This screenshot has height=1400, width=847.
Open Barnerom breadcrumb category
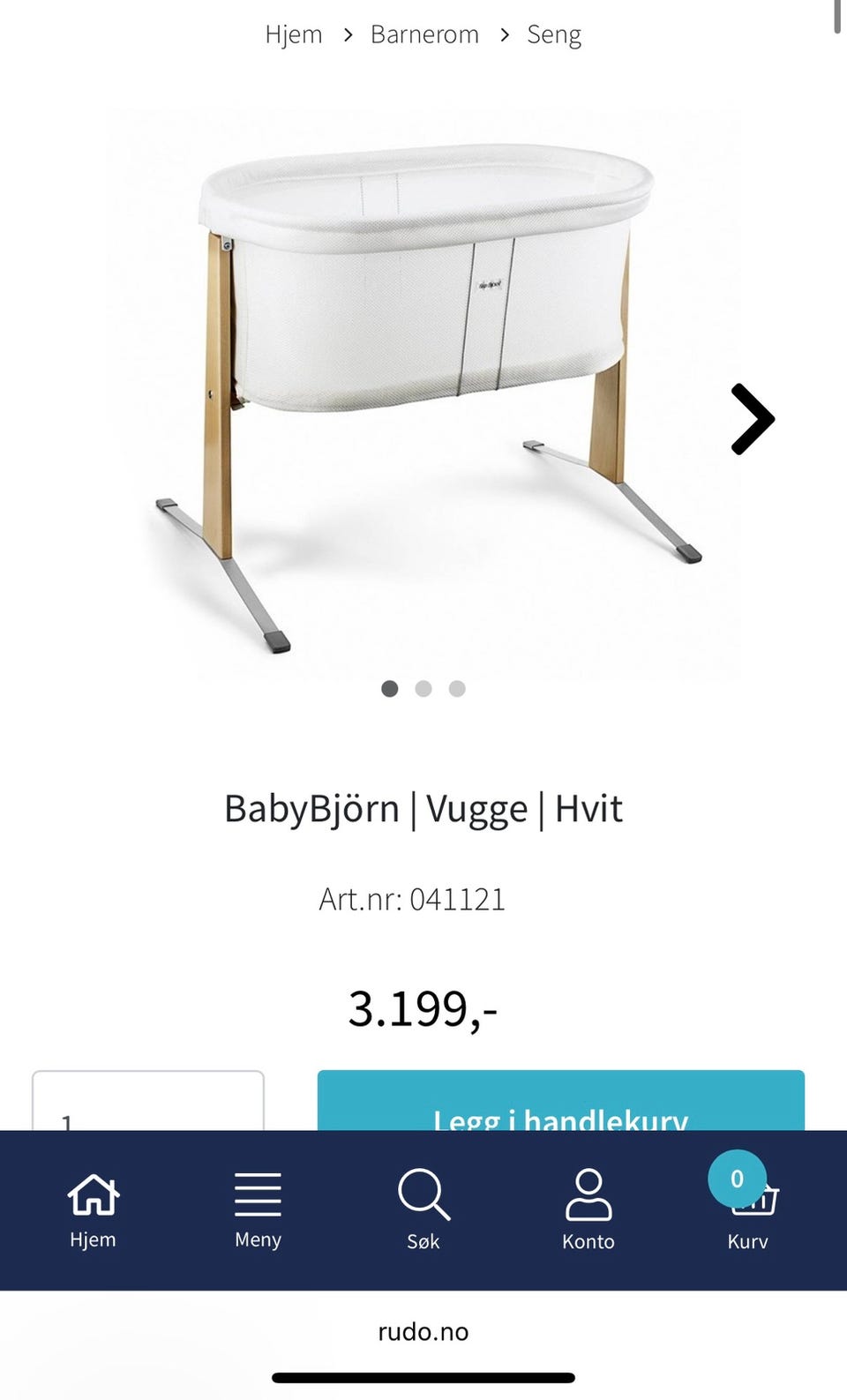[424, 34]
